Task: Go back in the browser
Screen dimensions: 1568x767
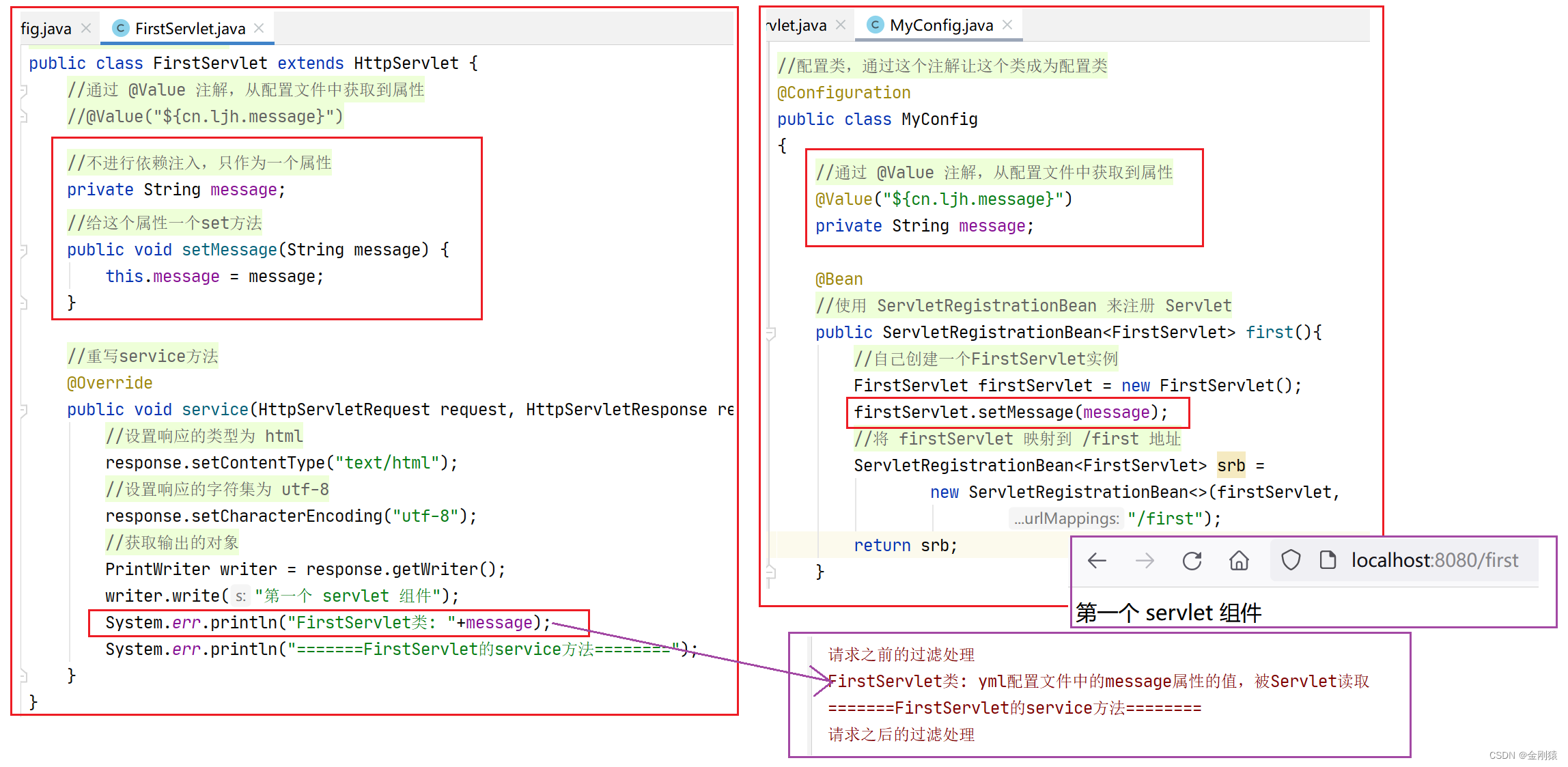Action: (x=1097, y=561)
